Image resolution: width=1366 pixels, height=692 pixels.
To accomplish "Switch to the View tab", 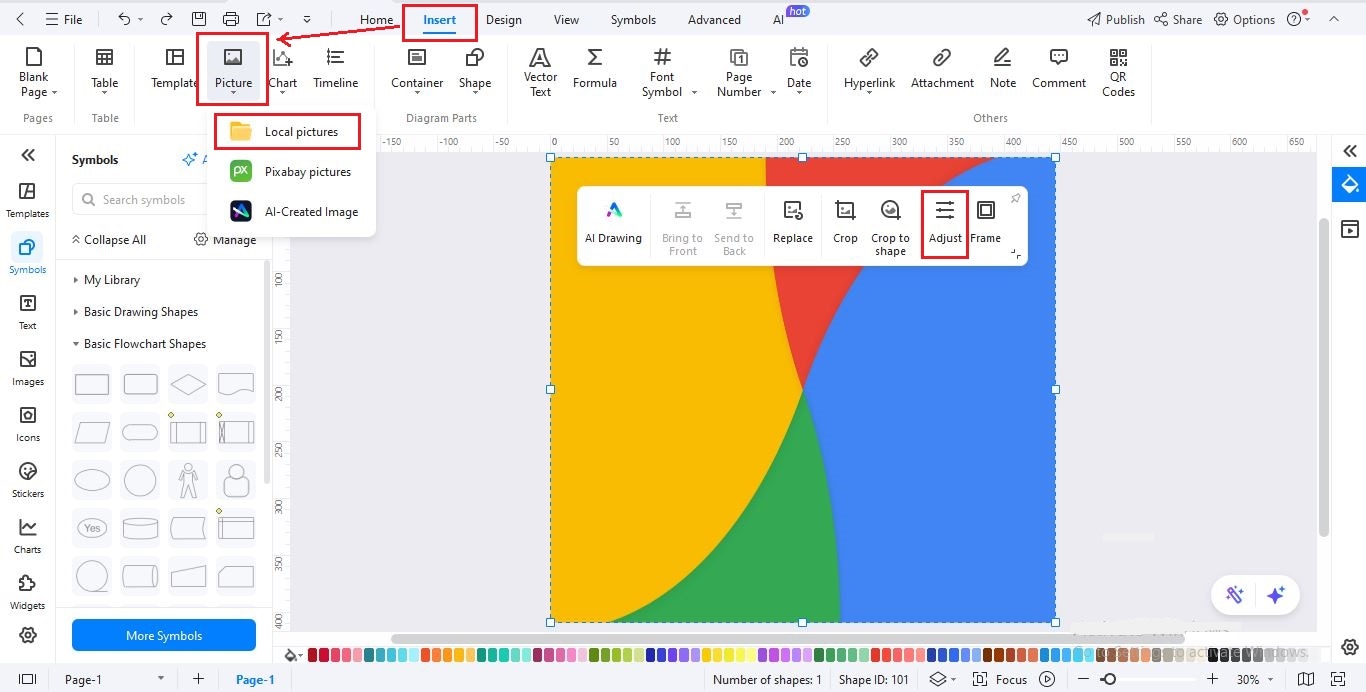I will (x=566, y=19).
